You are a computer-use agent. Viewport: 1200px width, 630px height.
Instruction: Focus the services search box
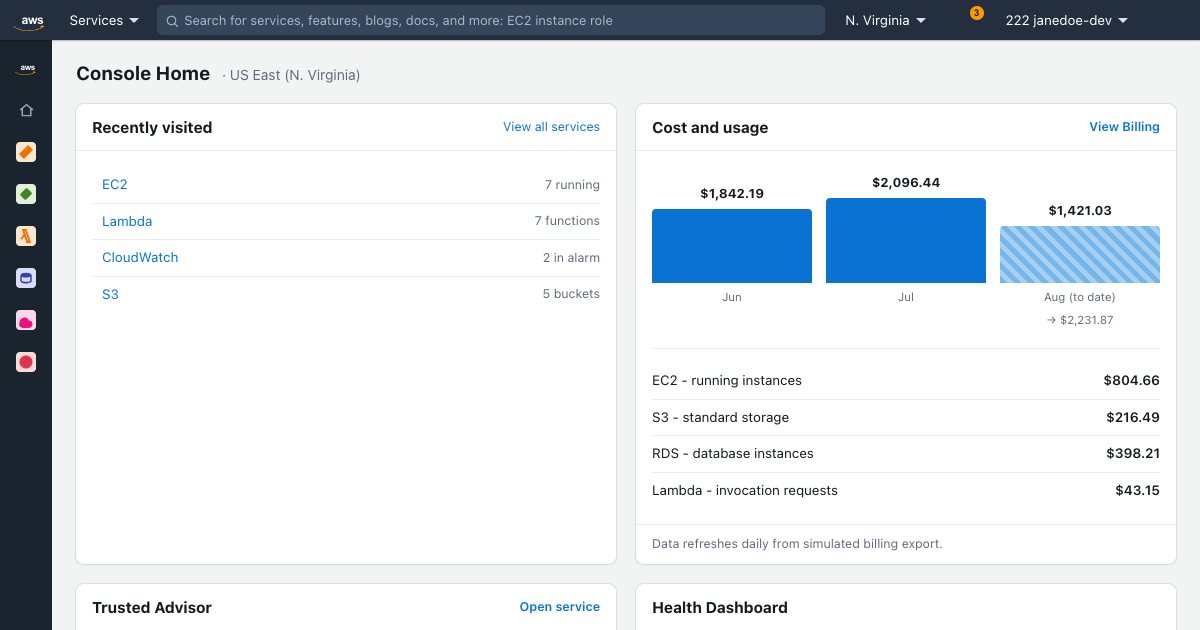coord(491,20)
